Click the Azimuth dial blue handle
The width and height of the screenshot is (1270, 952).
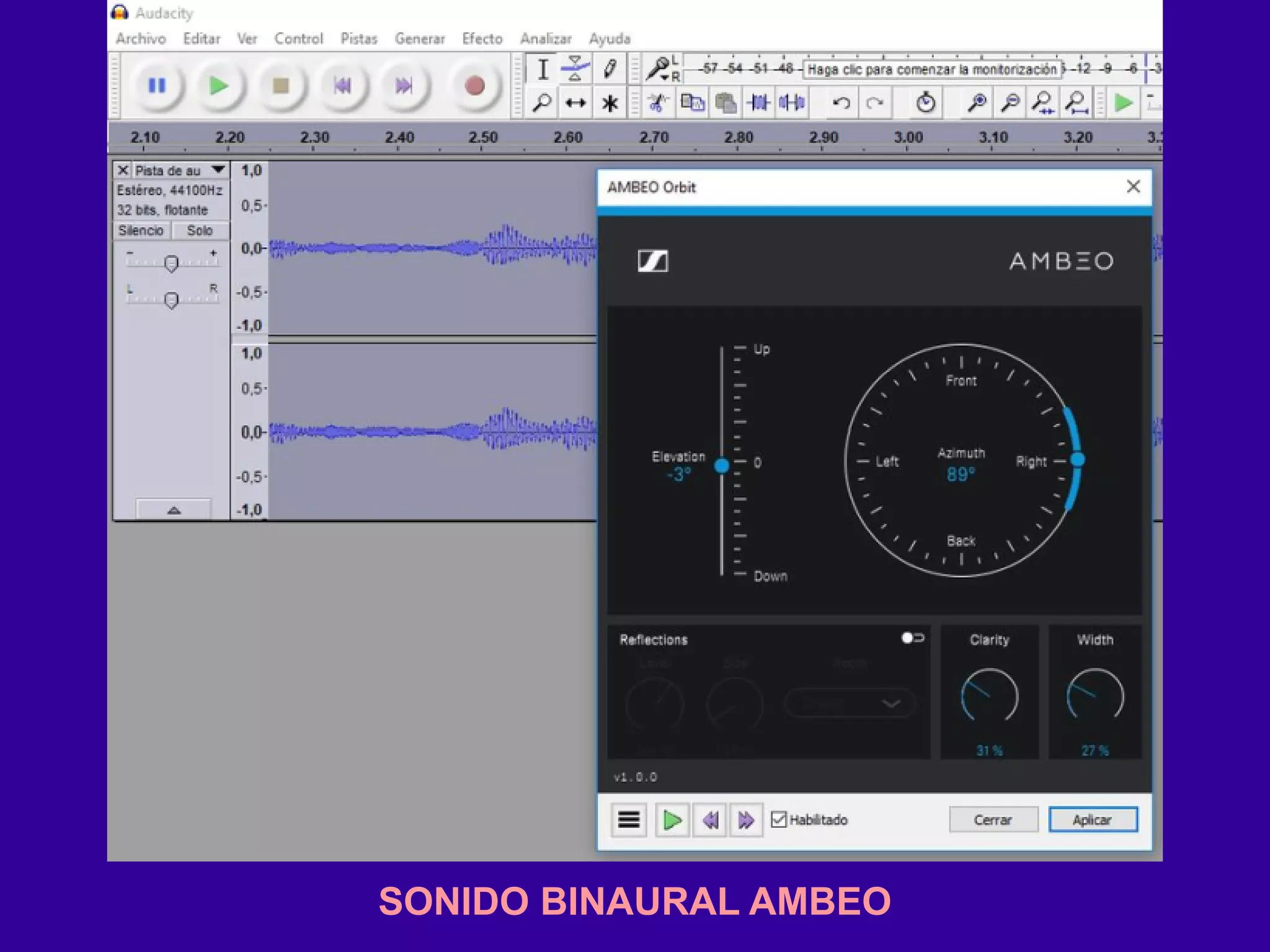tap(1078, 459)
